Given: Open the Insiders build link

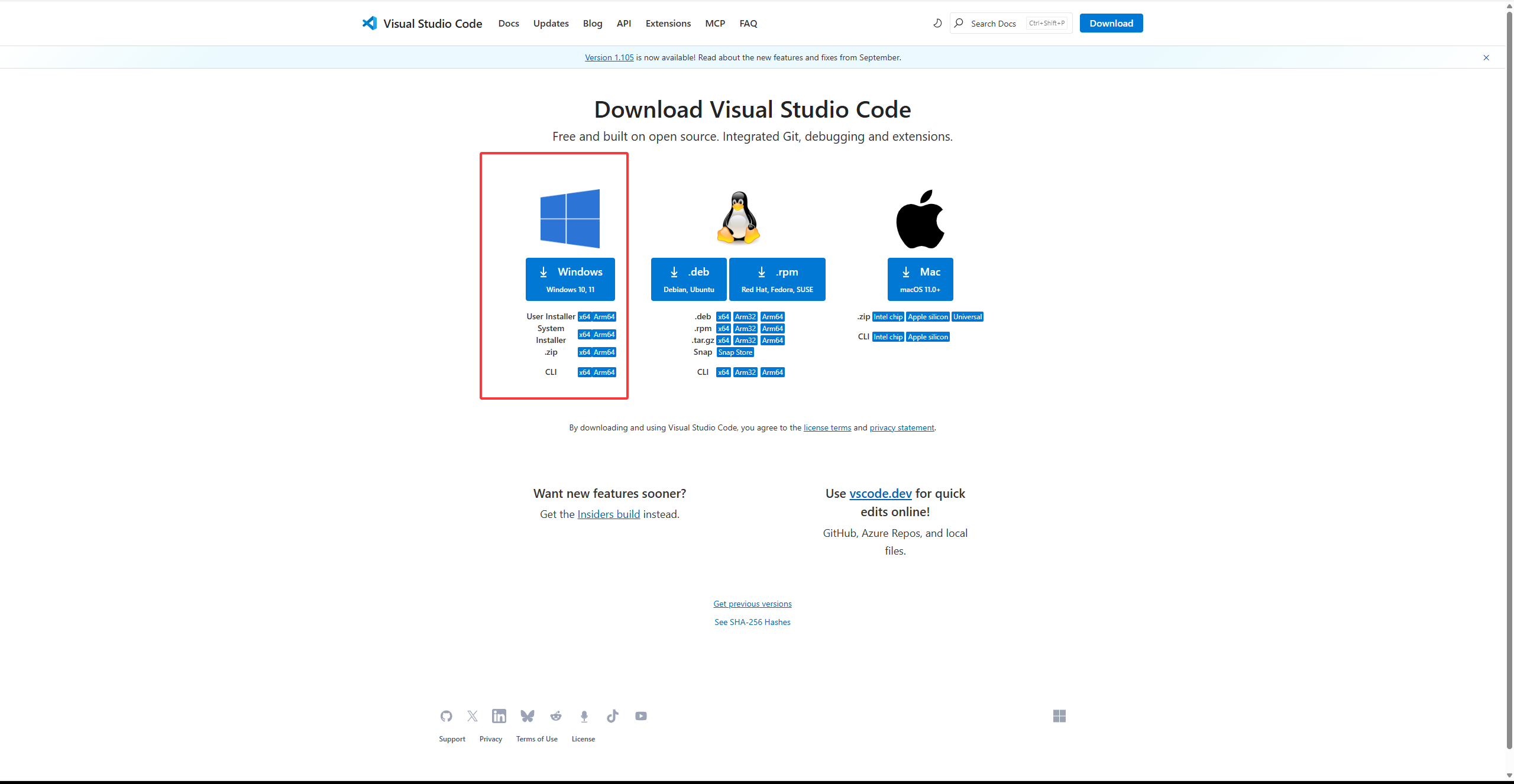Looking at the screenshot, I should [608, 514].
